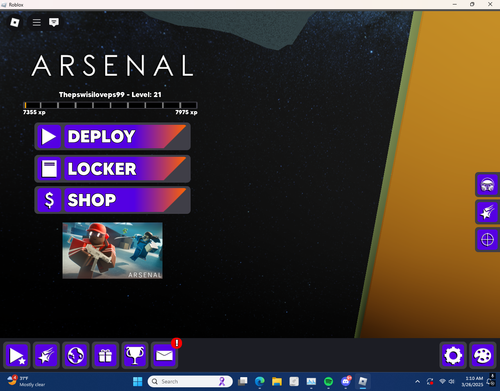
Task: Open the trophy icon
Action: (135, 355)
